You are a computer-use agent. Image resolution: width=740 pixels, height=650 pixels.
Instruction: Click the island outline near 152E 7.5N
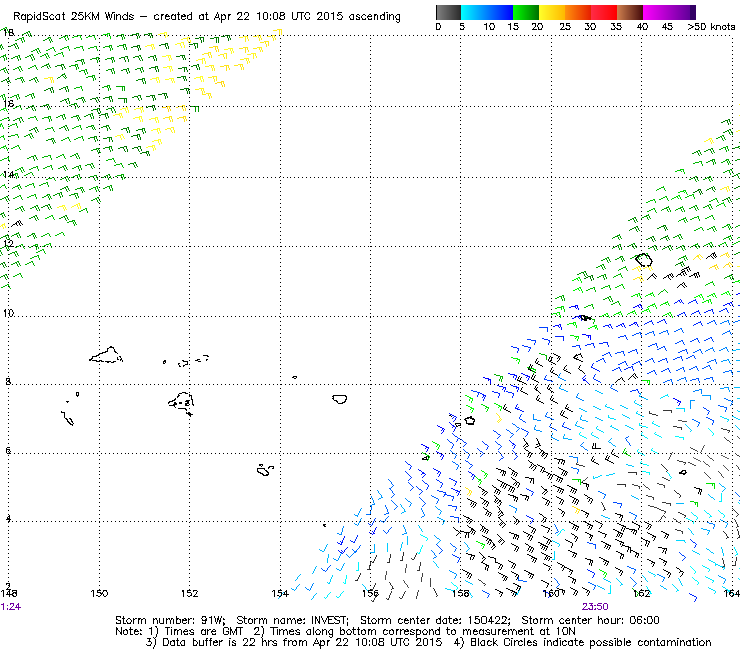click(x=181, y=403)
